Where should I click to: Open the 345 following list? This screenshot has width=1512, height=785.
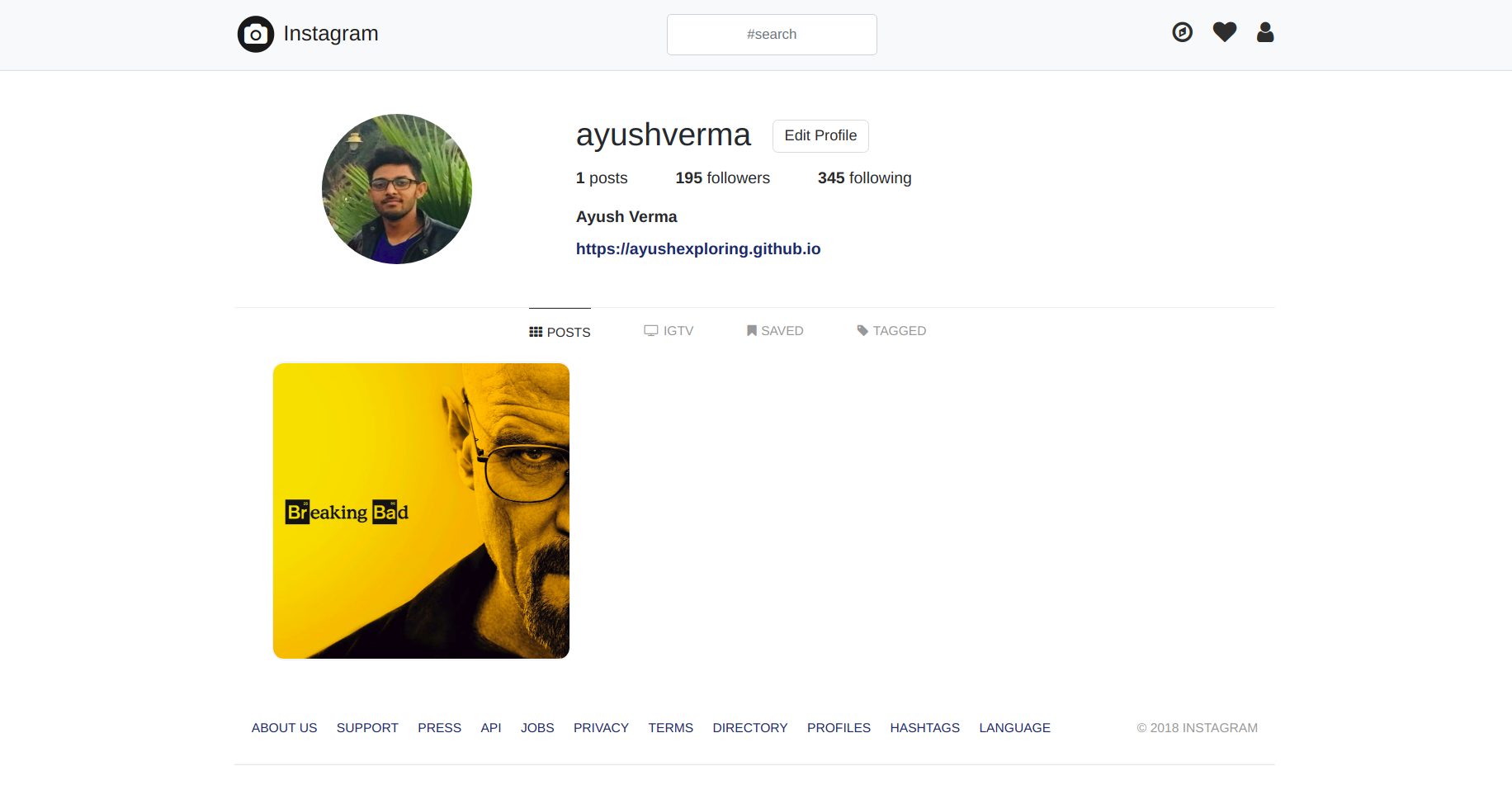point(864,178)
